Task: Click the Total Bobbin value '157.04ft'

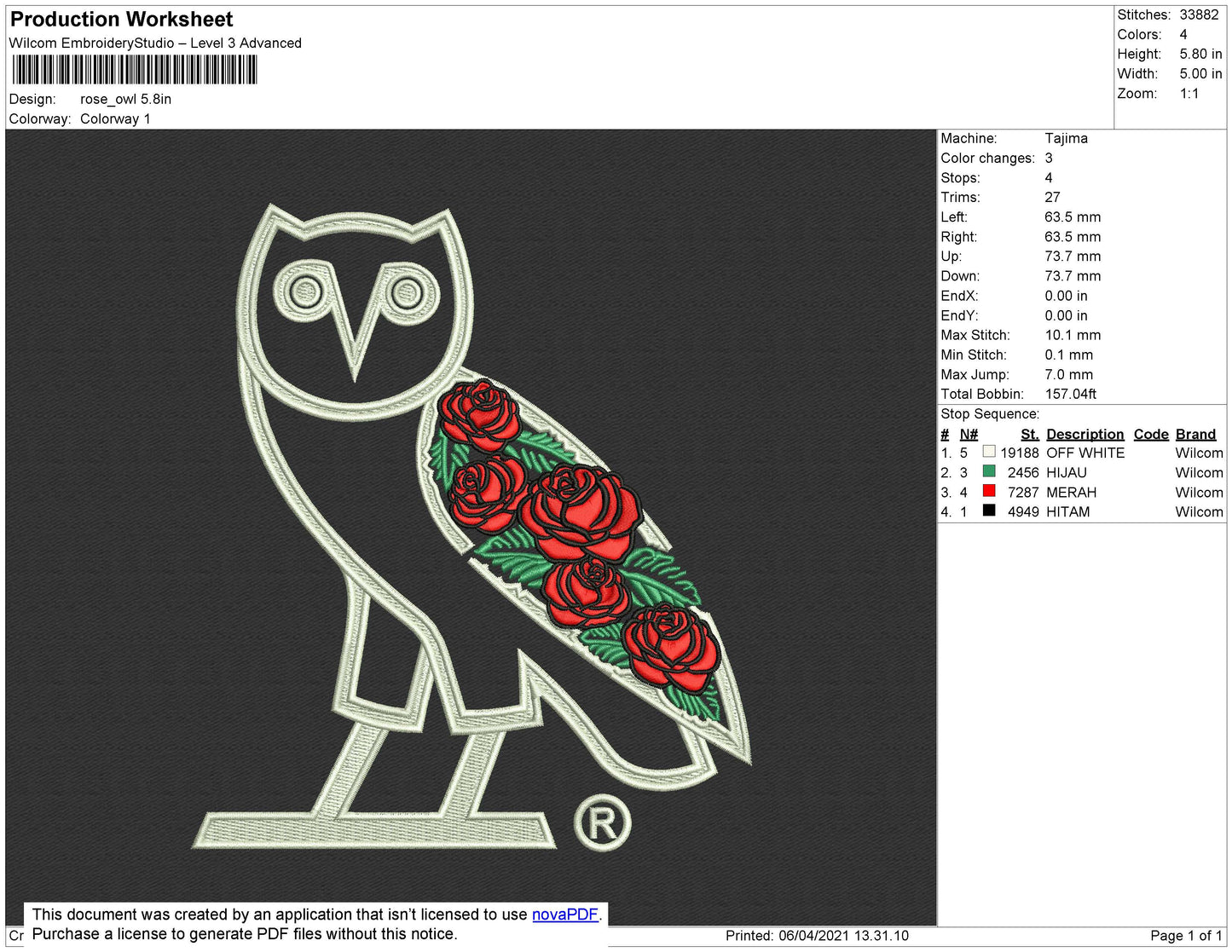Action: pos(1071,394)
